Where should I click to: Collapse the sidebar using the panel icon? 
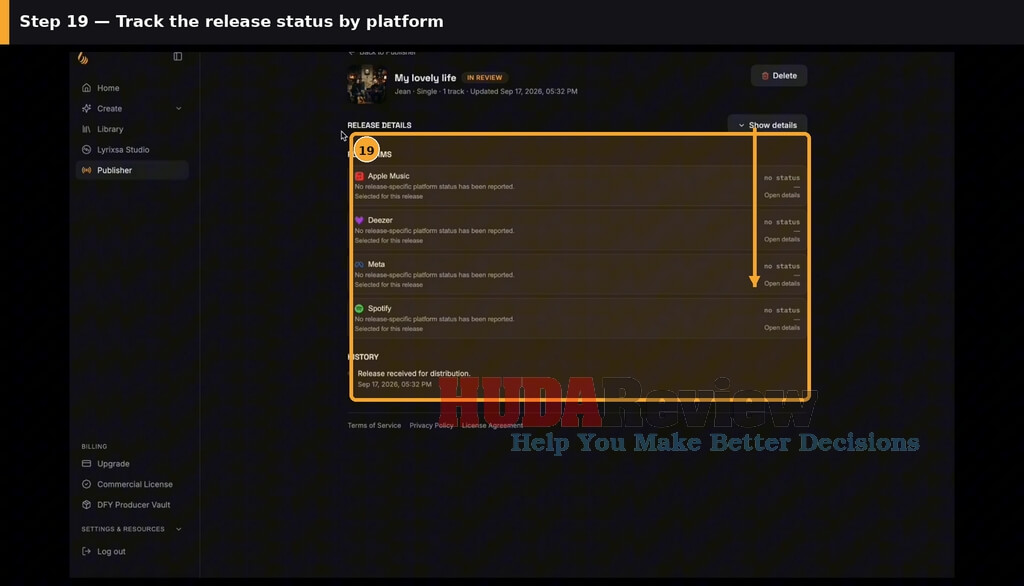(178, 57)
